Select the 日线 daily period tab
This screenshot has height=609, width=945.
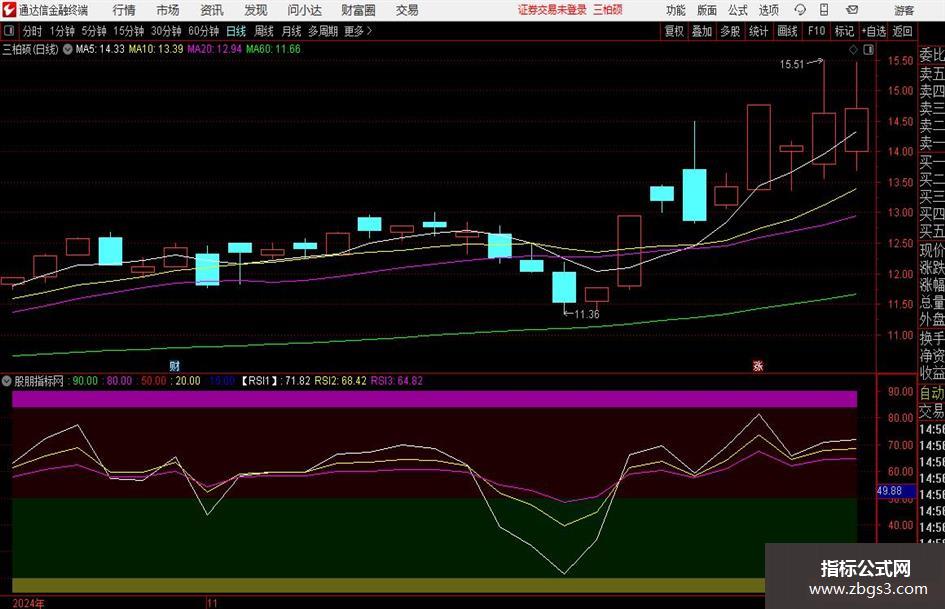click(236, 31)
